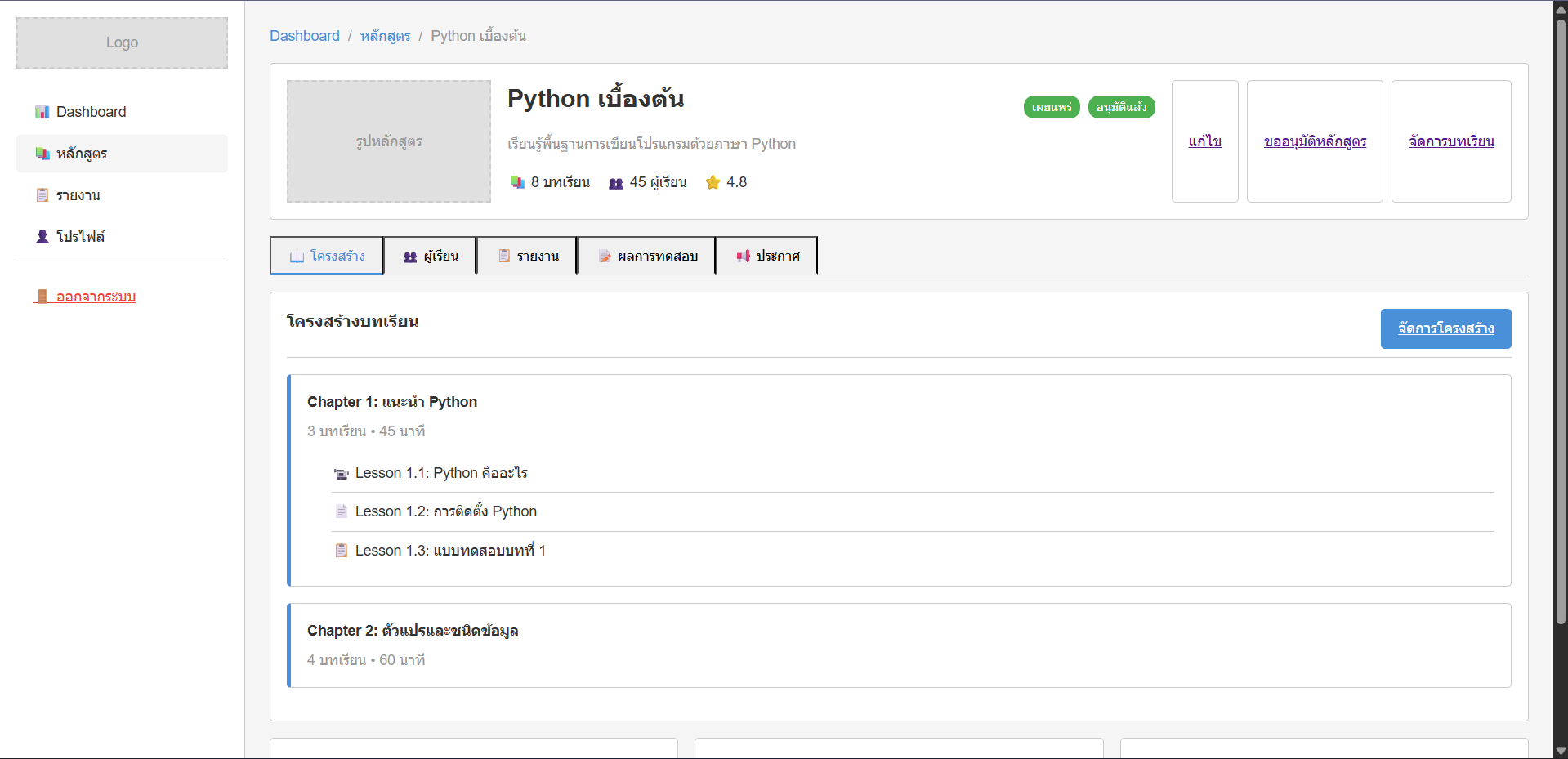Click the video icon for Lesson 1.1

click(x=342, y=474)
